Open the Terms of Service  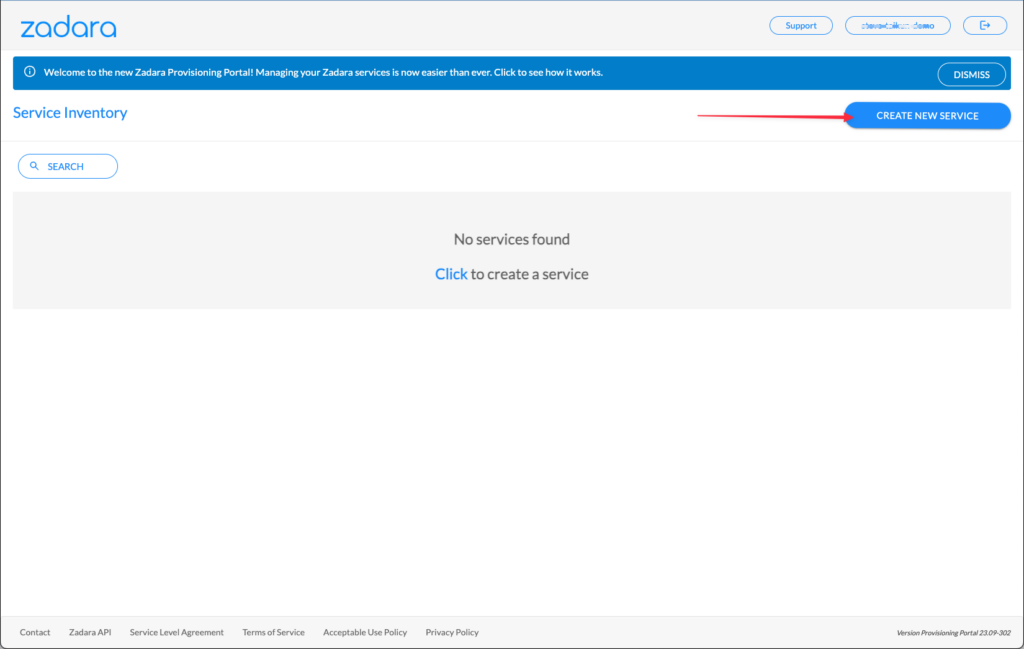click(x=273, y=632)
